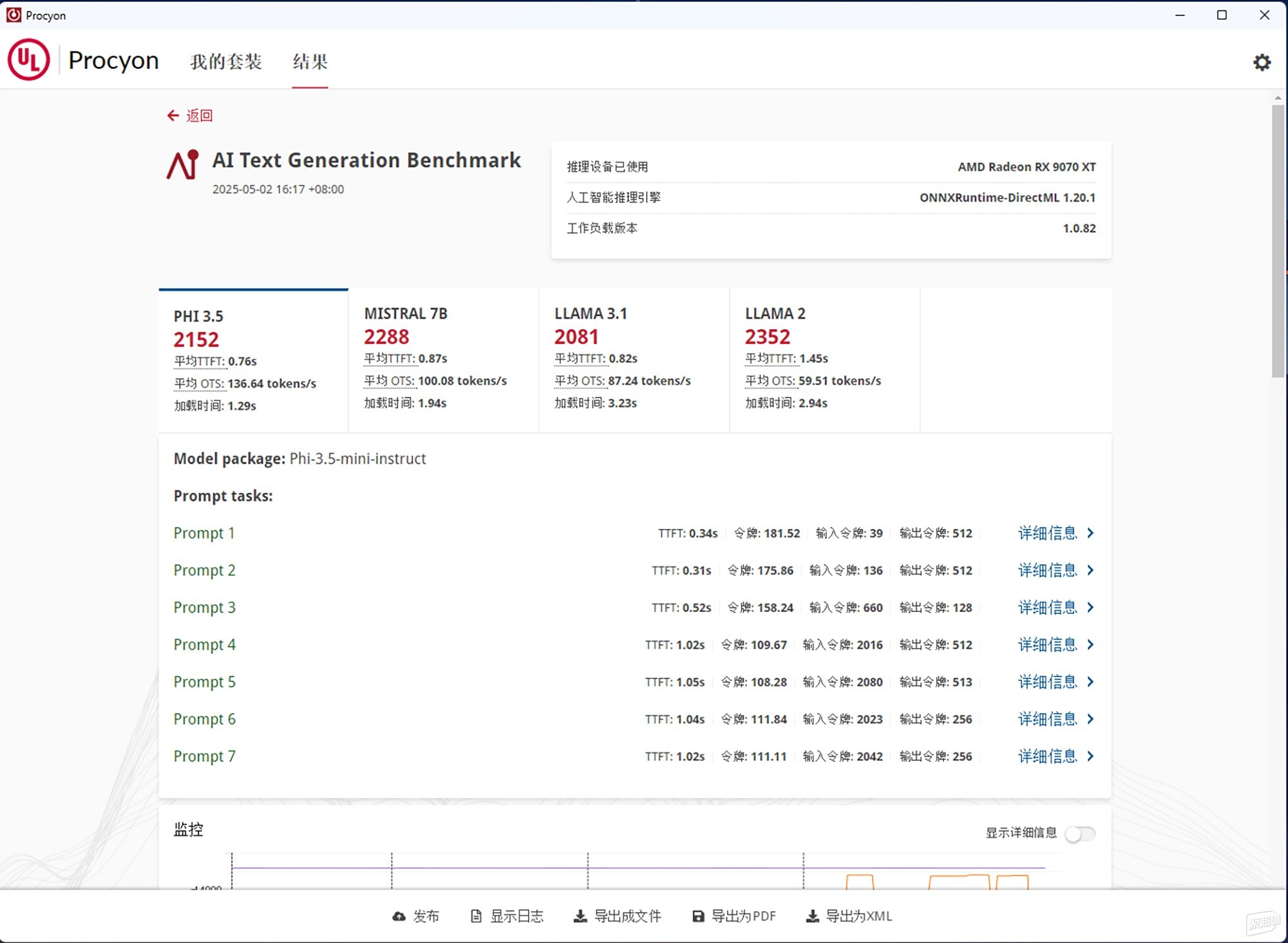Select the PHI 3.5 result tab

[x=253, y=361]
